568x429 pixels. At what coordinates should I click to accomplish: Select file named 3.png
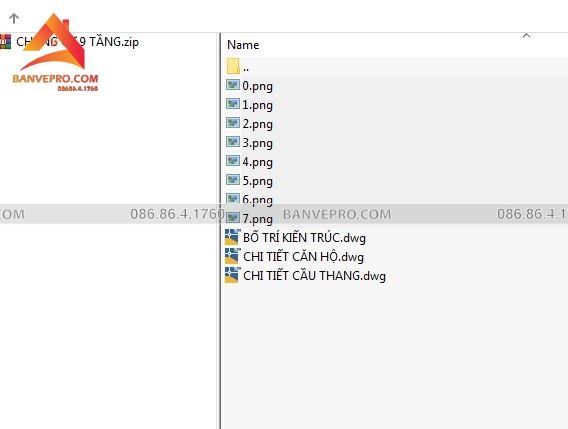[x=257, y=143]
